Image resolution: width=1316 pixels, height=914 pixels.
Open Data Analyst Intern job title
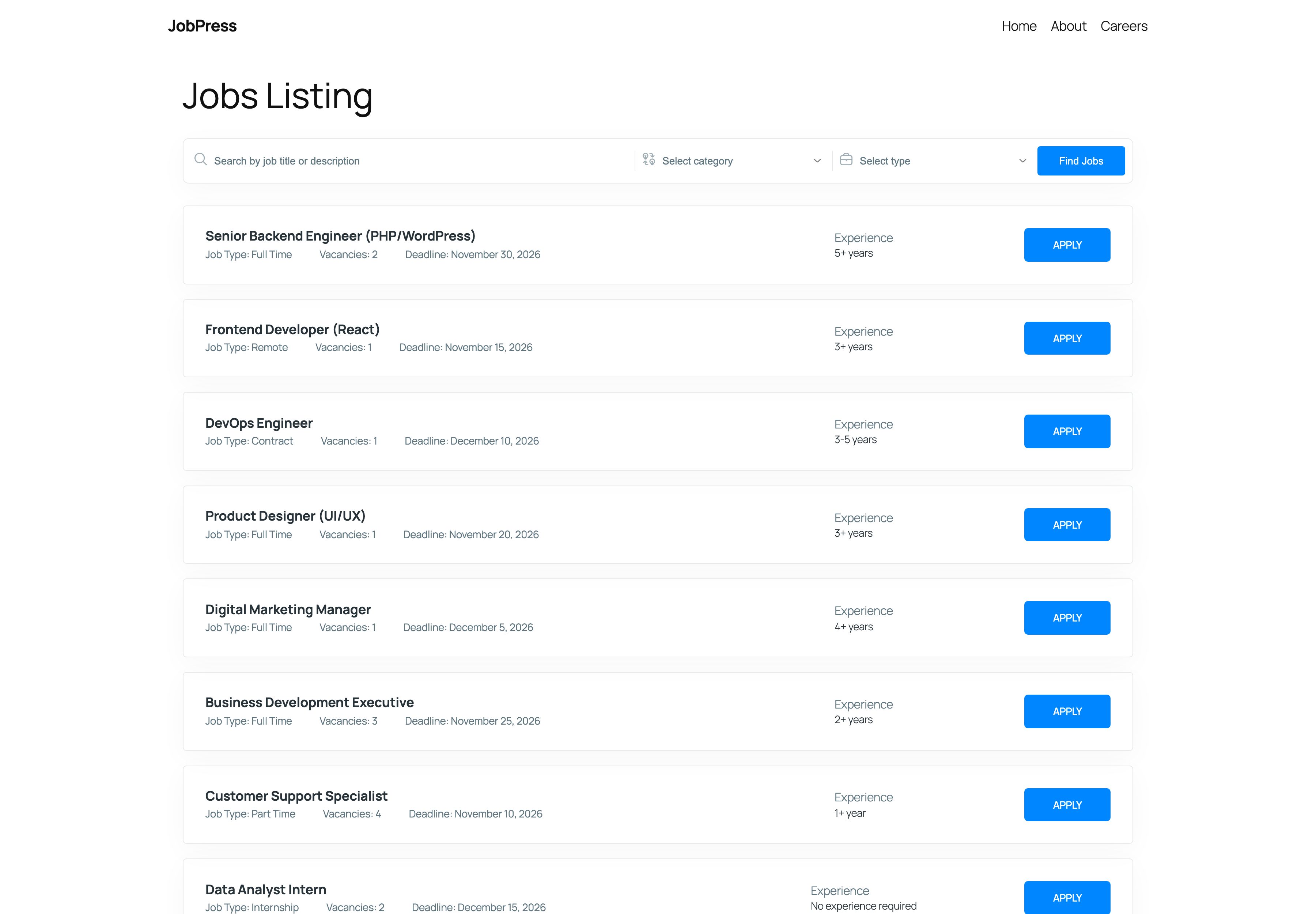pyautogui.click(x=266, y=890)
